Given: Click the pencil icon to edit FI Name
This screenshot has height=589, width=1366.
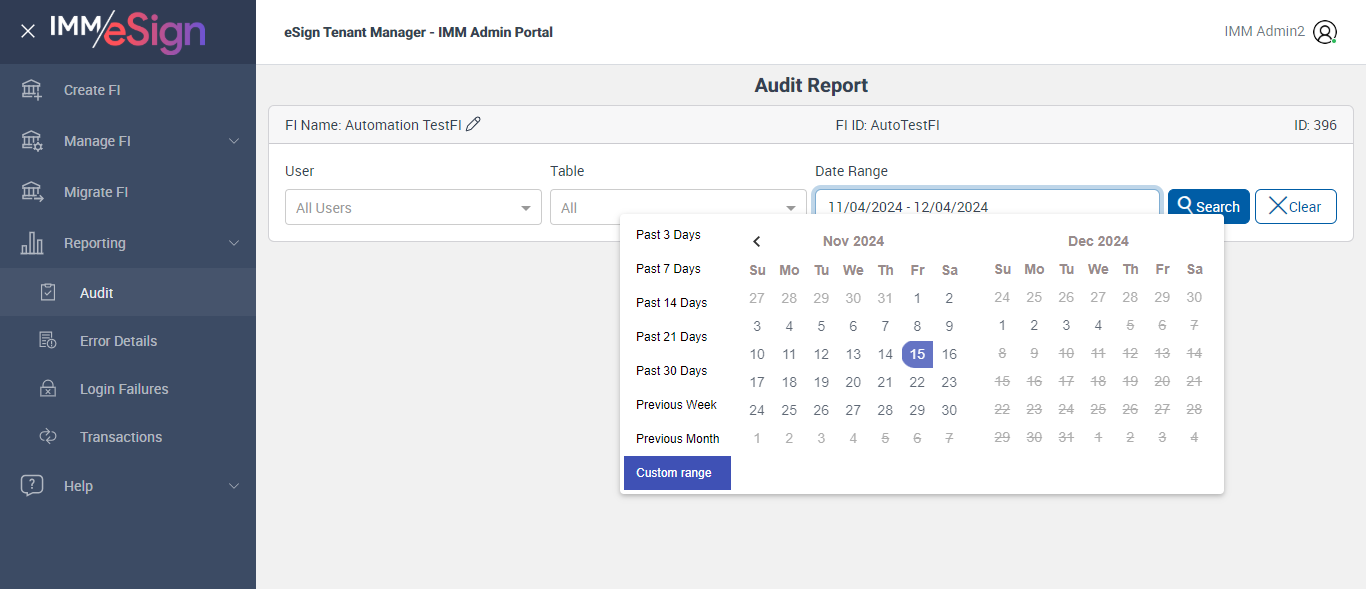Looking at the screenshot, I should click(474, 124).
